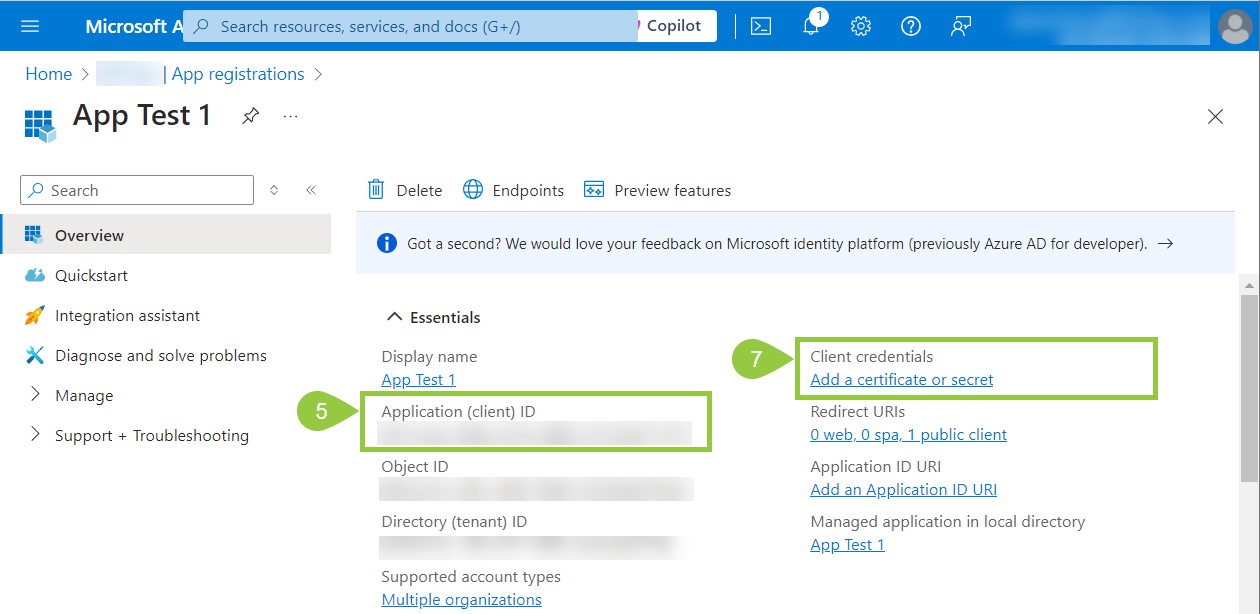Click Add a certificate or secret link

tap(902, 379)
